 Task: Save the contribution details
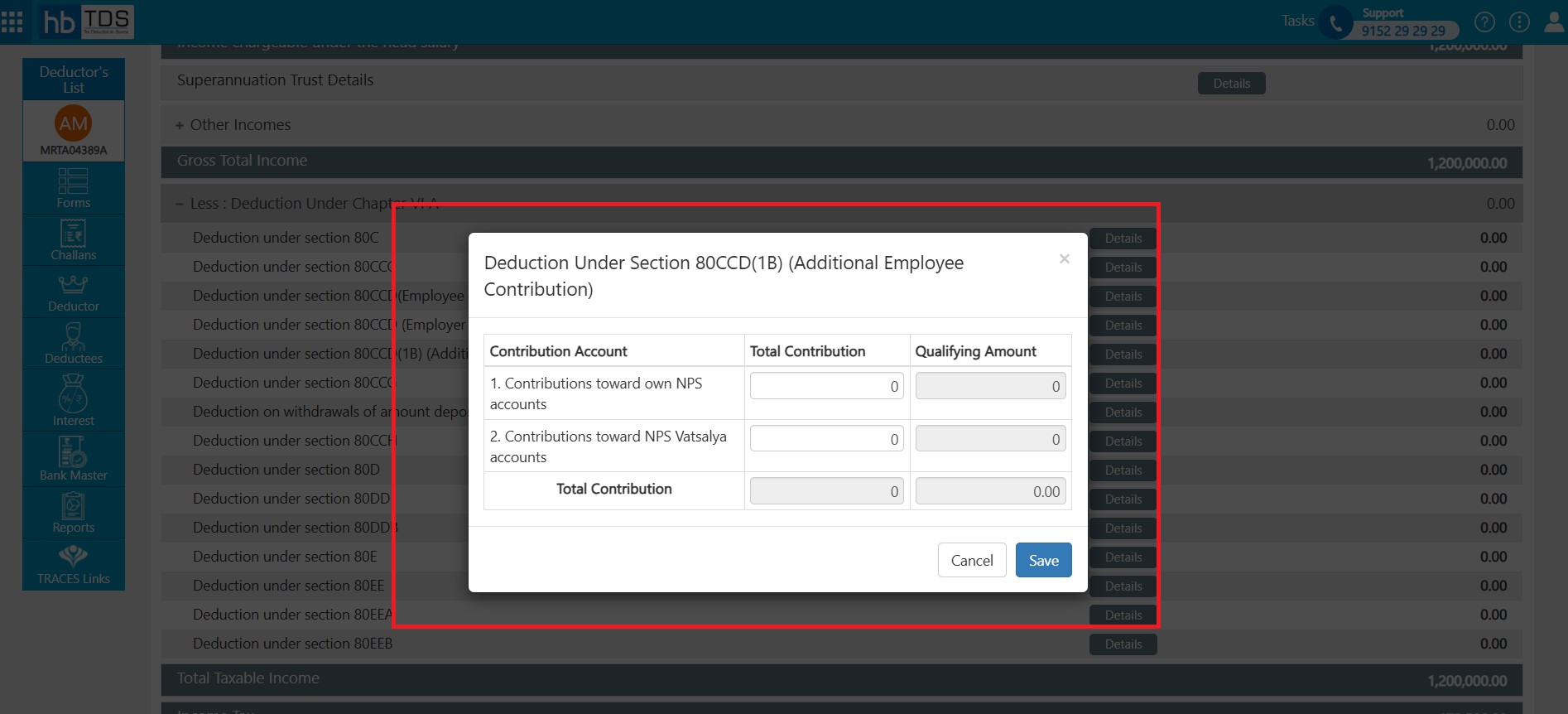click(x=1043, y=560)
